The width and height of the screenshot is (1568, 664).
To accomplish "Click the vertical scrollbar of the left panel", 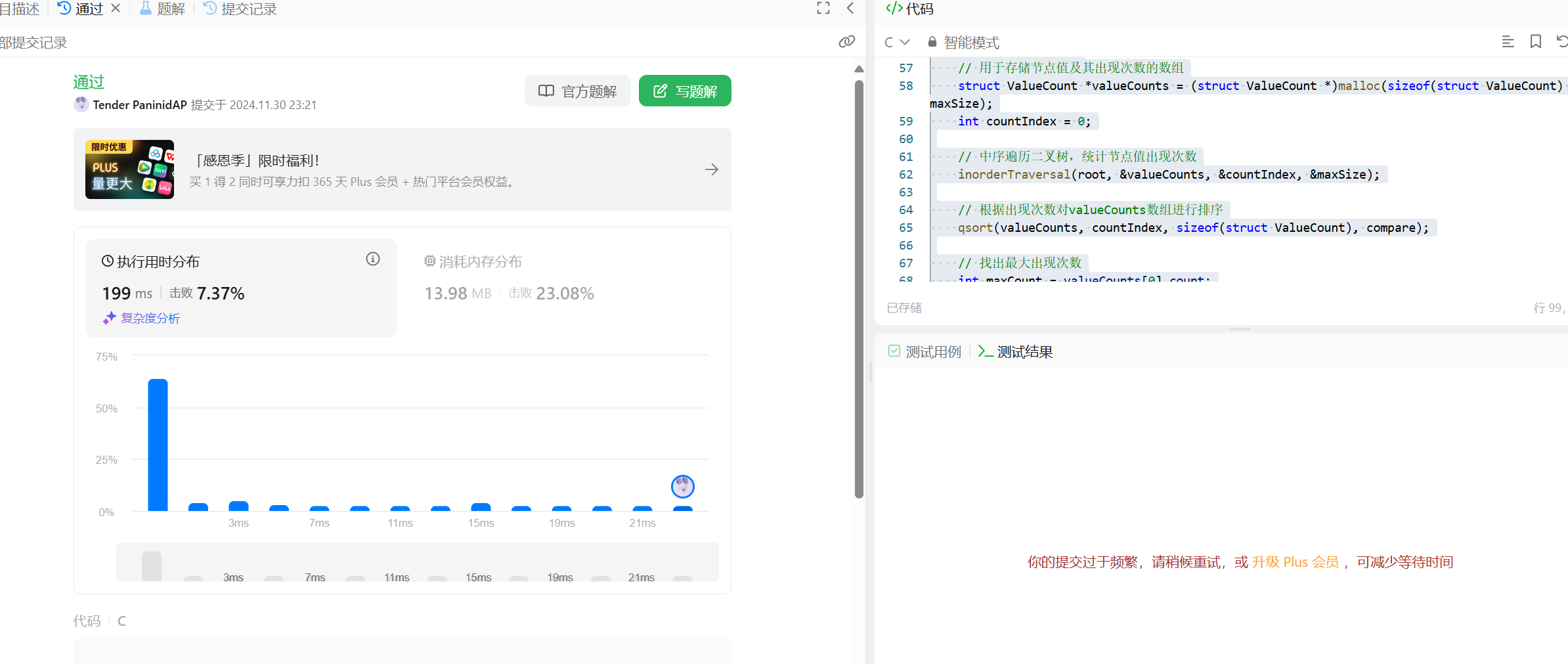I will (859, 289).
